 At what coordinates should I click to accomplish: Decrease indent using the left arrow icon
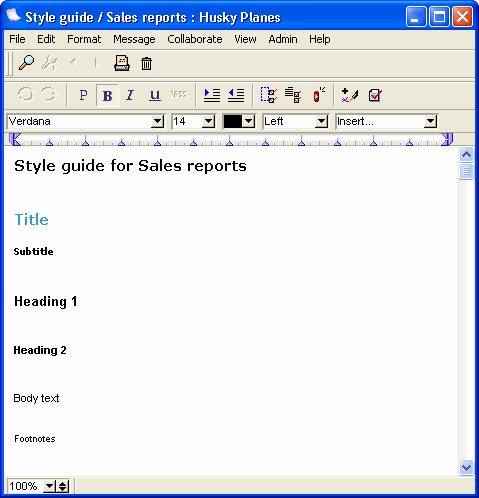pos(236,95)
